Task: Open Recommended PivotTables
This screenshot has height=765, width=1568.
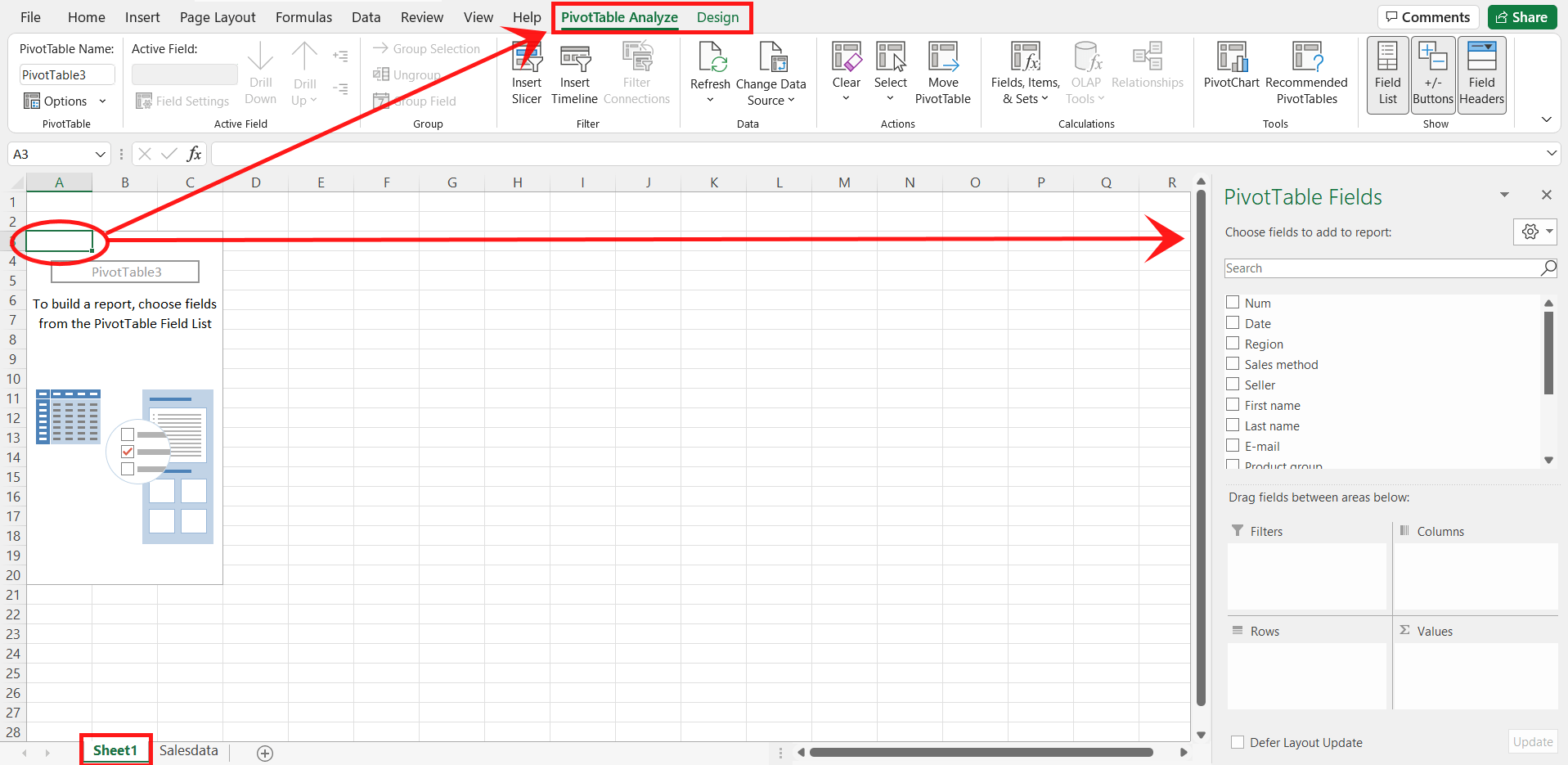Action: [1306, 73]
